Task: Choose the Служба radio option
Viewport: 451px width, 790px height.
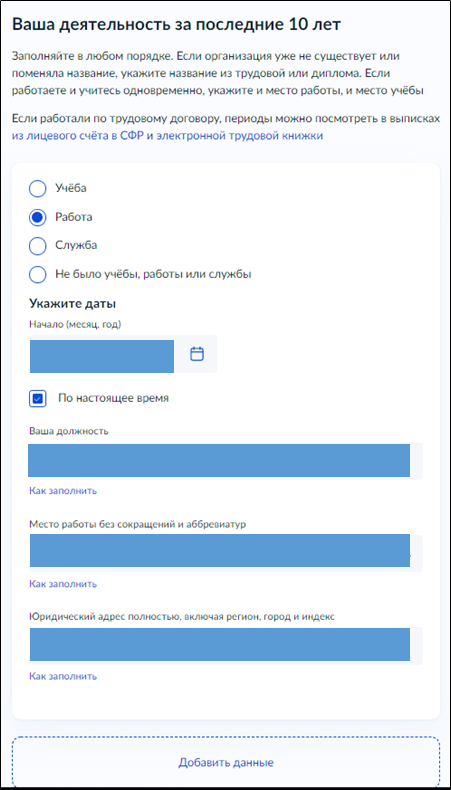Action: coord(38,246)
